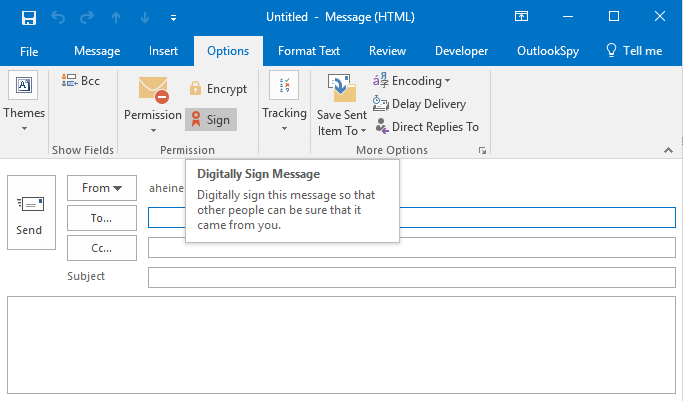
Task: Collapse the ribbon with the arrow
Action: [x=667, y=150]
